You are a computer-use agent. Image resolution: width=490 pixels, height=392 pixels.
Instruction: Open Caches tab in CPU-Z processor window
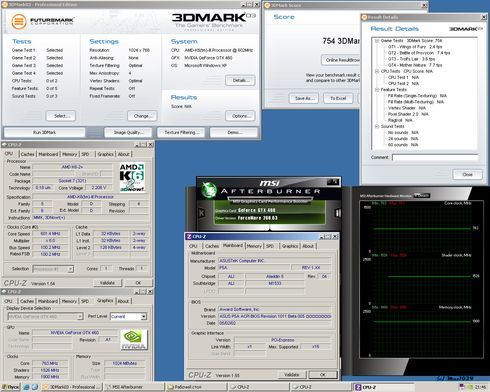coord(27,154)
